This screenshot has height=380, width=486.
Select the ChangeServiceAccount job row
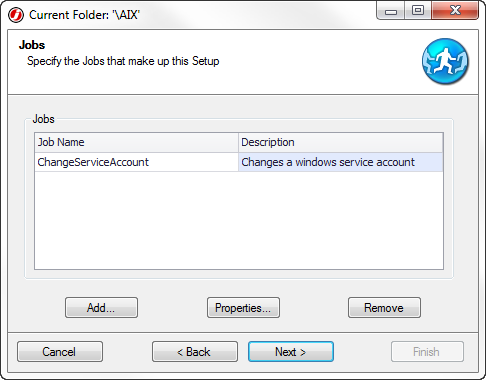(239, 162)
